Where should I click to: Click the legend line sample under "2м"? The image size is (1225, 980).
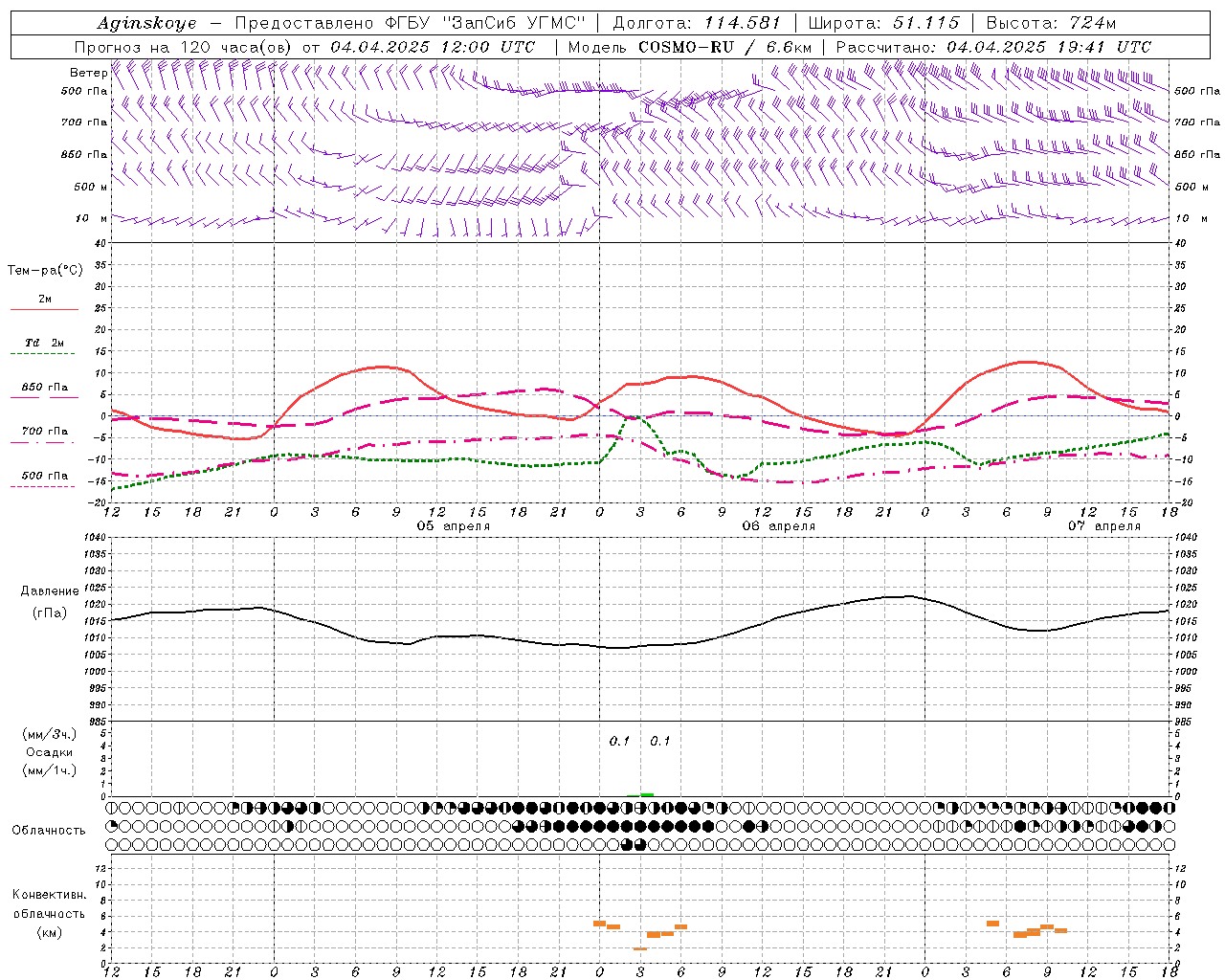click(x=44, y=310)
